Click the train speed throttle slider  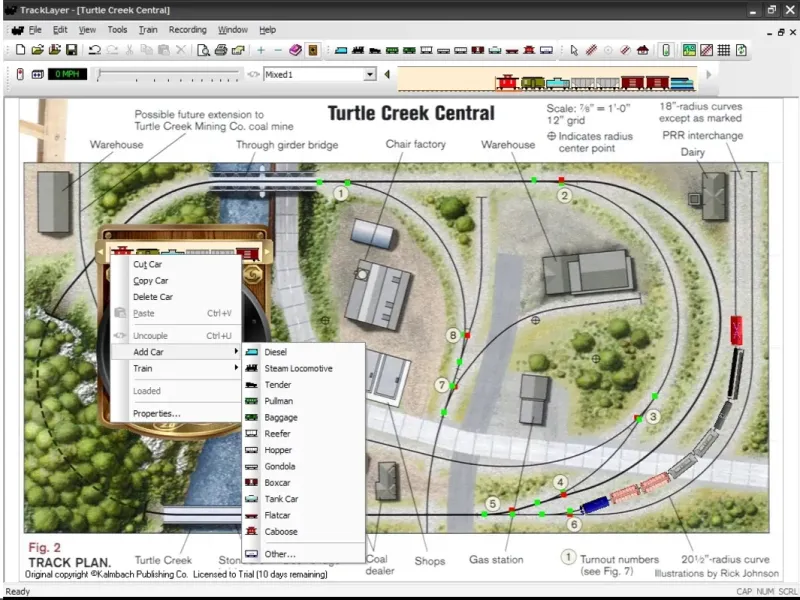tap(165, 74)
